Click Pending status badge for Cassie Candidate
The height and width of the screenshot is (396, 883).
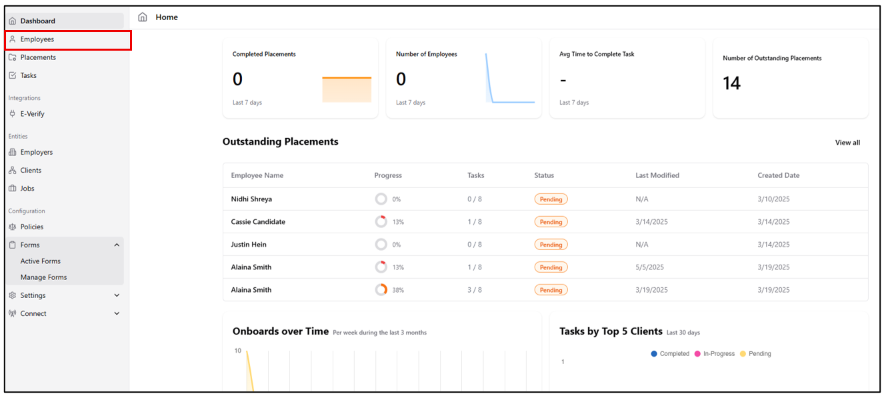point(551,222)
